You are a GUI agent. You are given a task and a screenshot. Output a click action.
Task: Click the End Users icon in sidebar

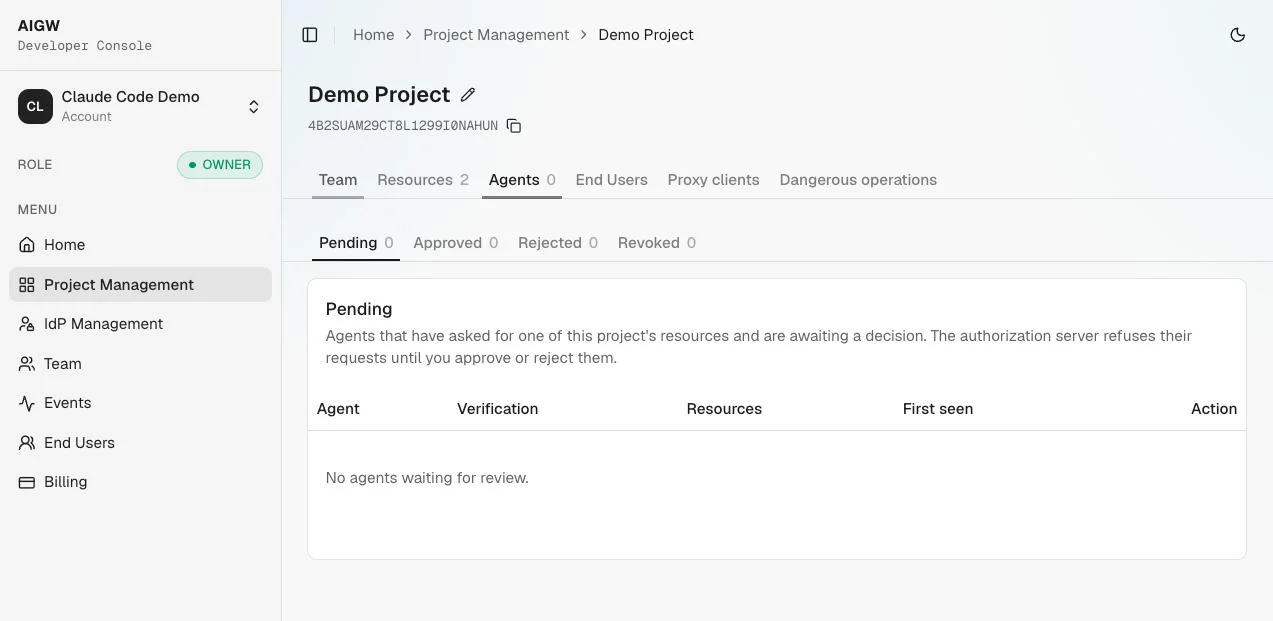[27, 443]
